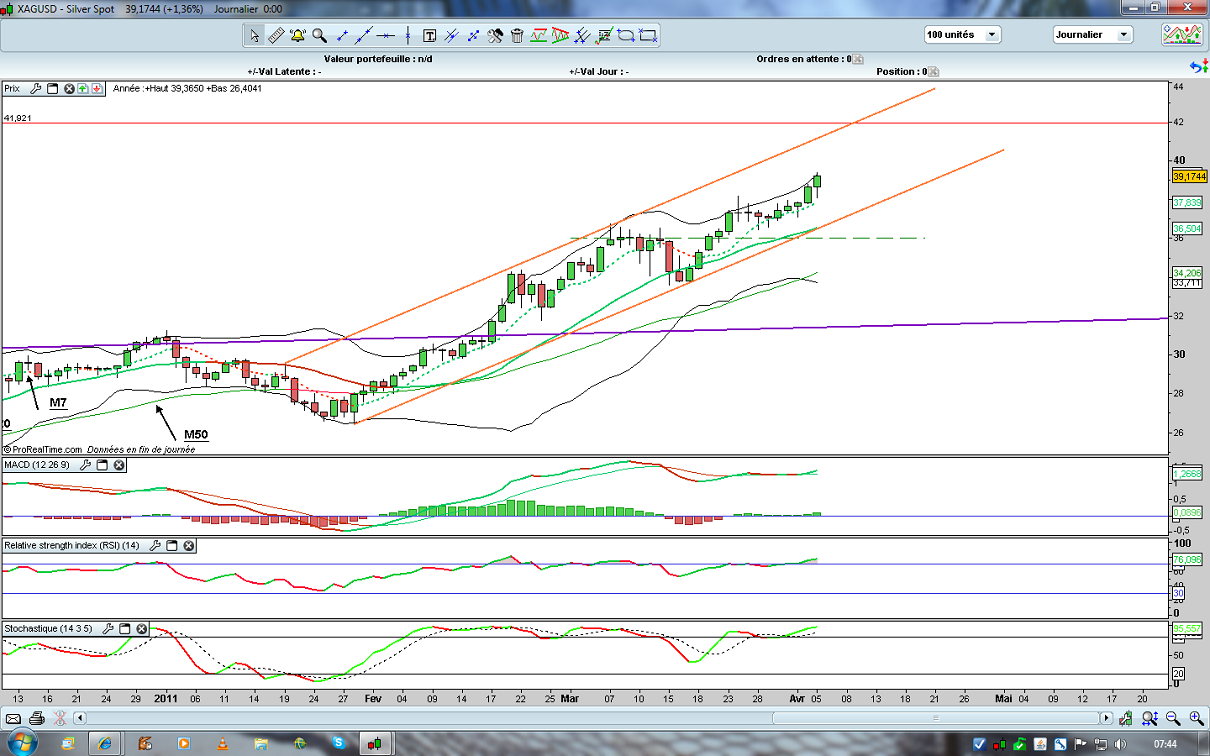The image size is (1210, 756).
Task: Select the horizontal line drawing tool
Action: [x=386, y=36]
